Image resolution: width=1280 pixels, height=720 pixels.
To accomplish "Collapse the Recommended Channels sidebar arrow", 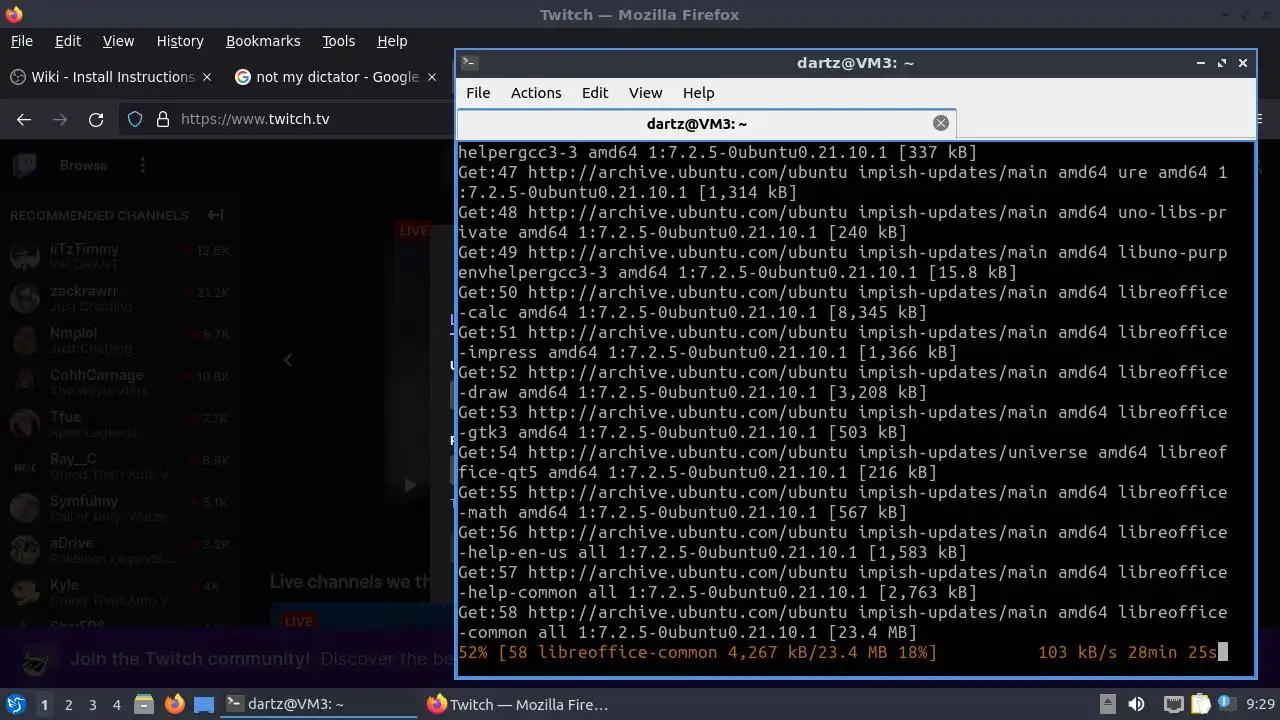I will (215, 215).
